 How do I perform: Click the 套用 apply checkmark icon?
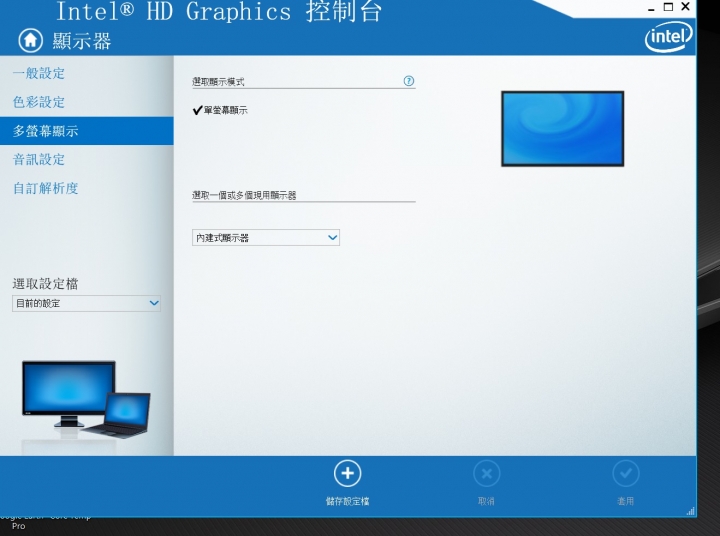625,473
